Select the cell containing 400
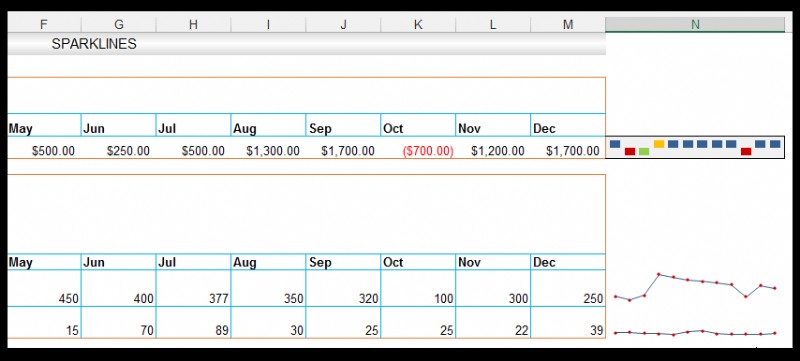 pyautogui.click(x=118, y=288)
